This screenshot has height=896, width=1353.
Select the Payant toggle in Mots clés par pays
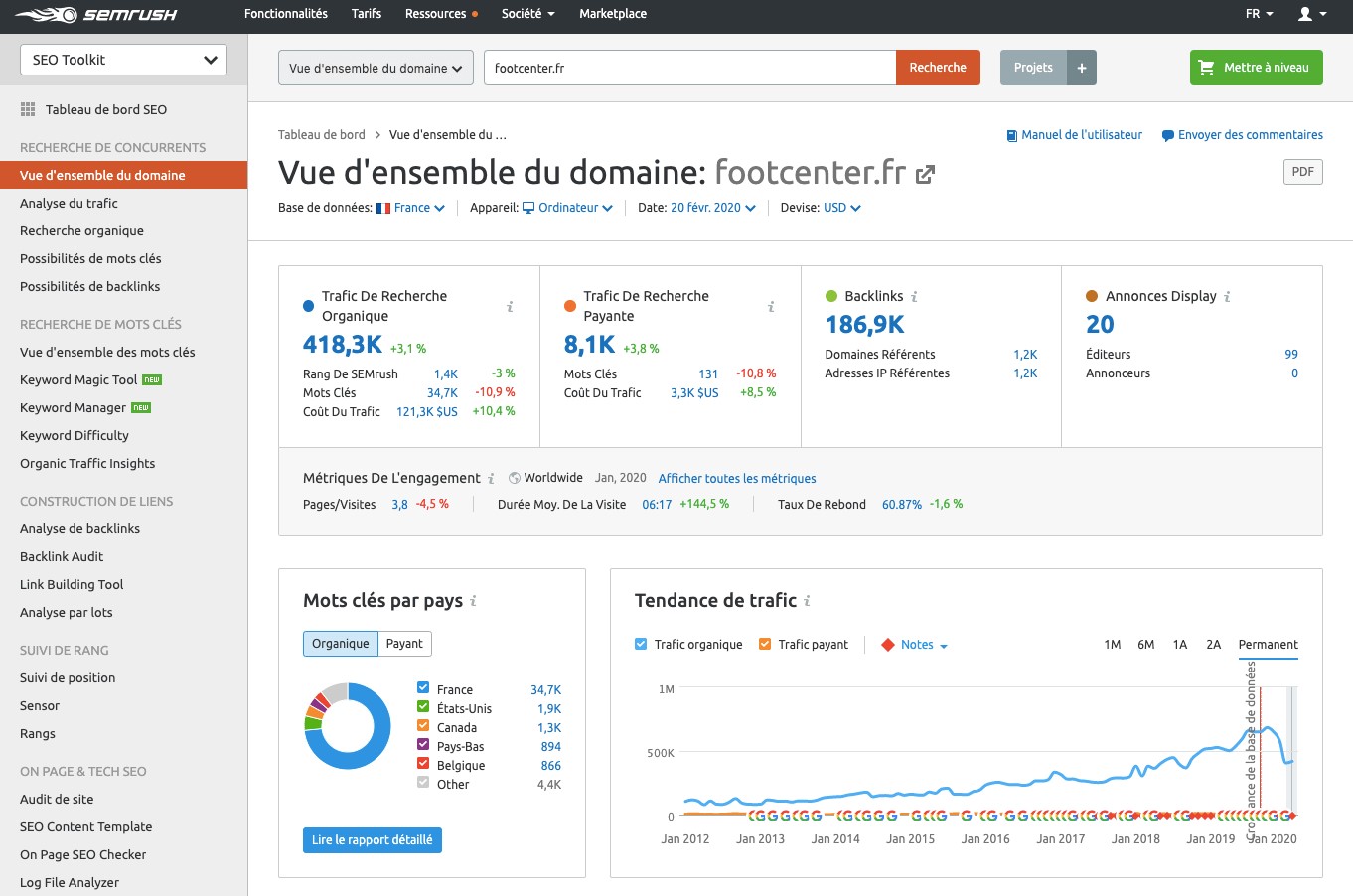pyautogui.click(x=404, y=644)
